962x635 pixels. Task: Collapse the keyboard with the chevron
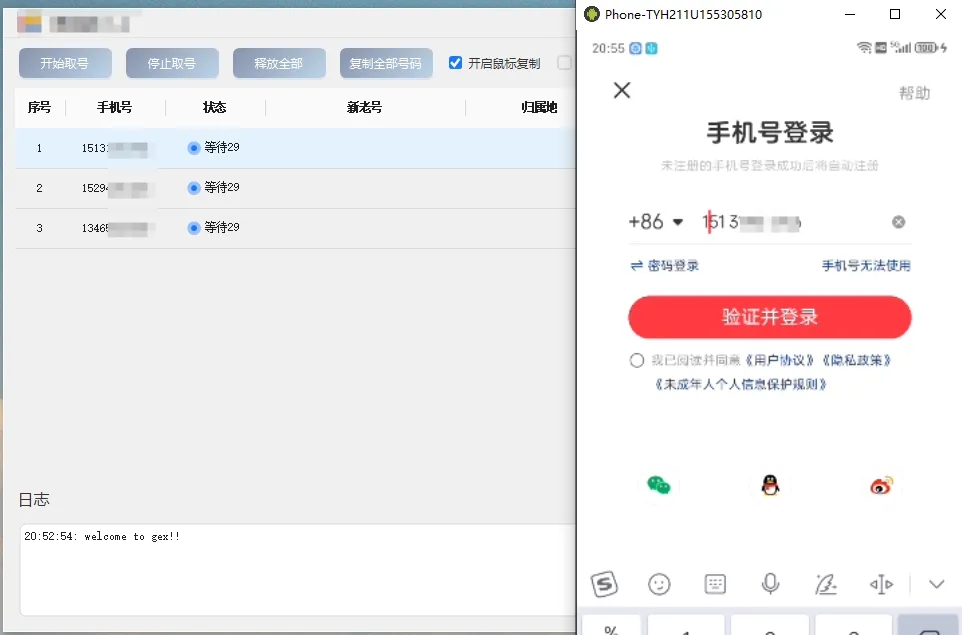click(936, 584)
